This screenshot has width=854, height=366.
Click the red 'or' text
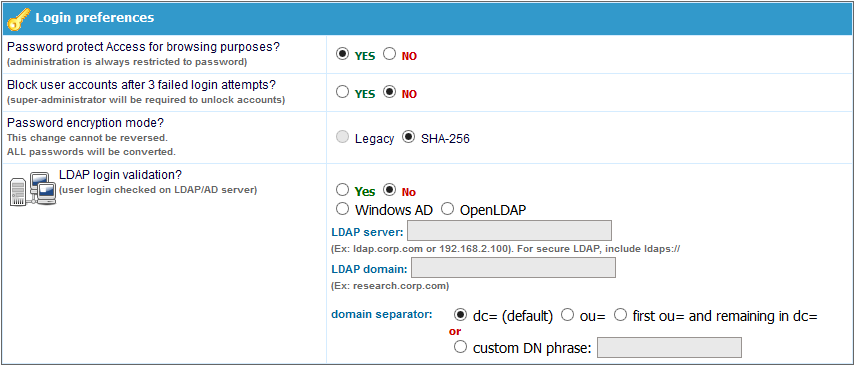click(x=455, y=331)
